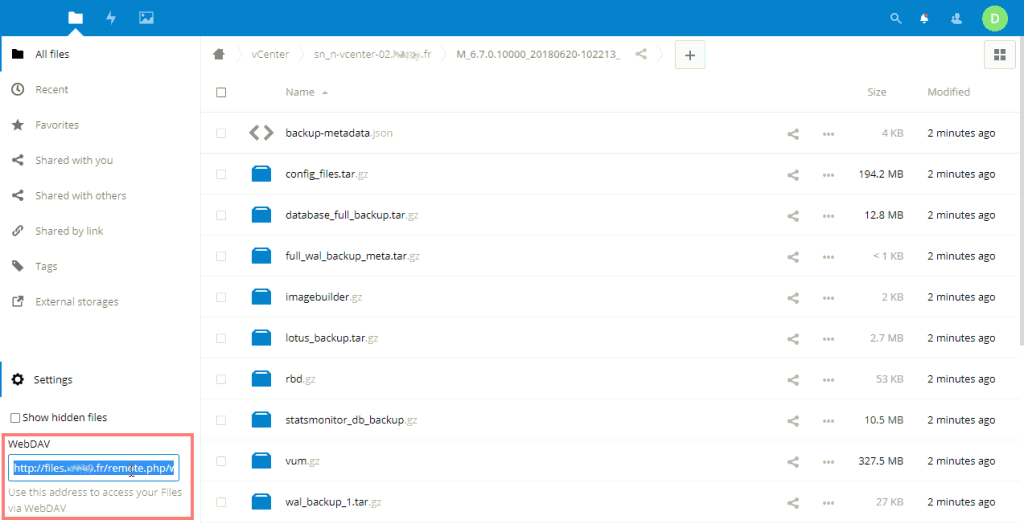The image size is (1024, 524).
Task: Check the full_wal_backup_meta.tar.gz checkbox
Action: (x=221, y=256)
